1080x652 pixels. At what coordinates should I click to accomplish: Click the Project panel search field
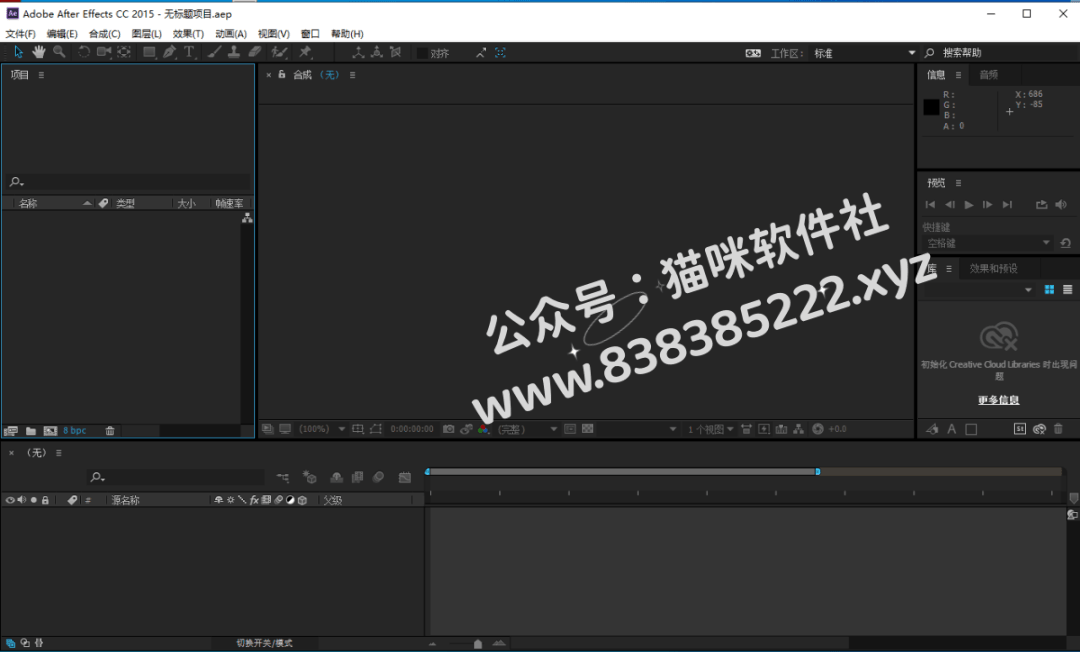(127, 182)
